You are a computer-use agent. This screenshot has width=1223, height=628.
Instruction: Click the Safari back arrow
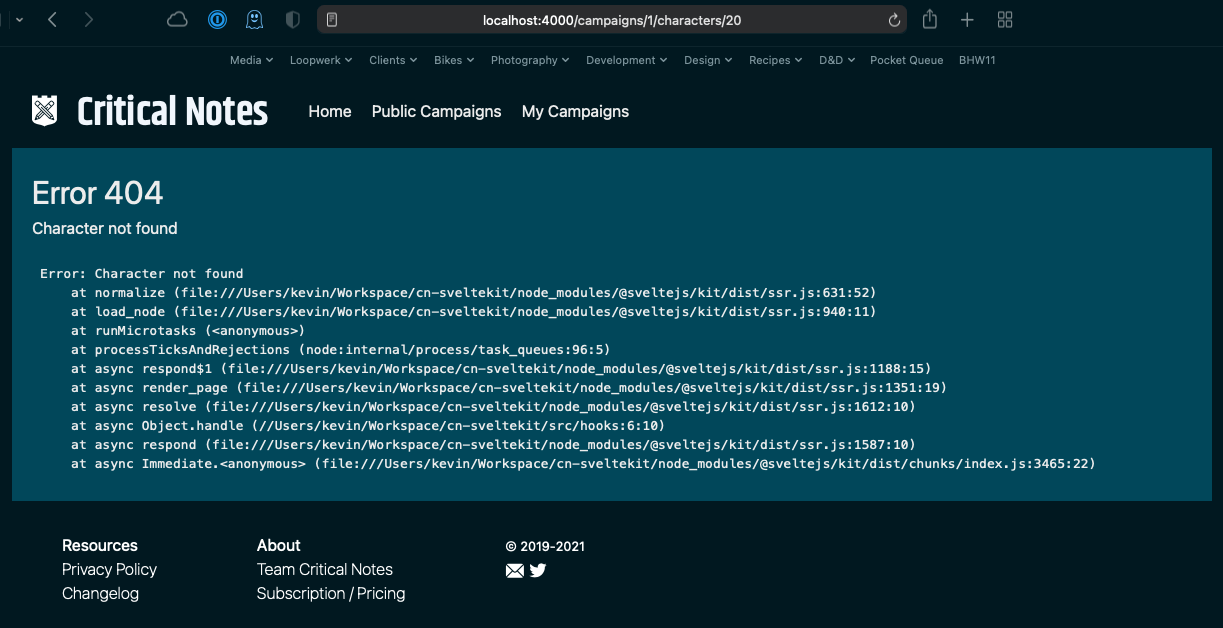[53, 20]
